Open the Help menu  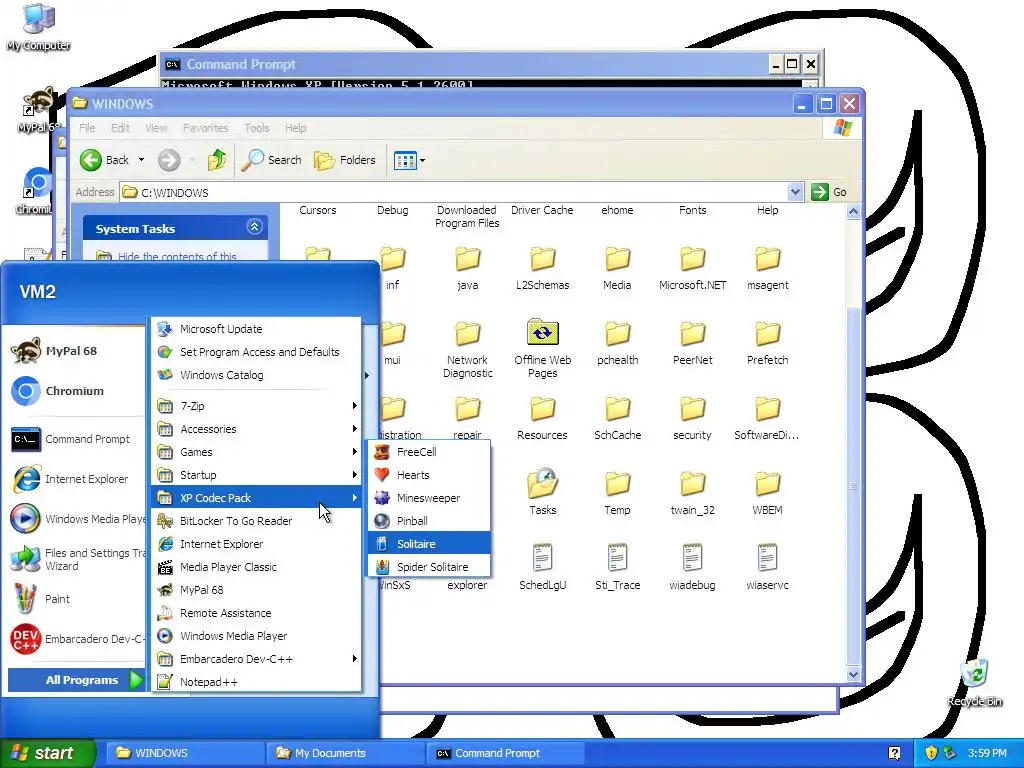tap(295, 128)
